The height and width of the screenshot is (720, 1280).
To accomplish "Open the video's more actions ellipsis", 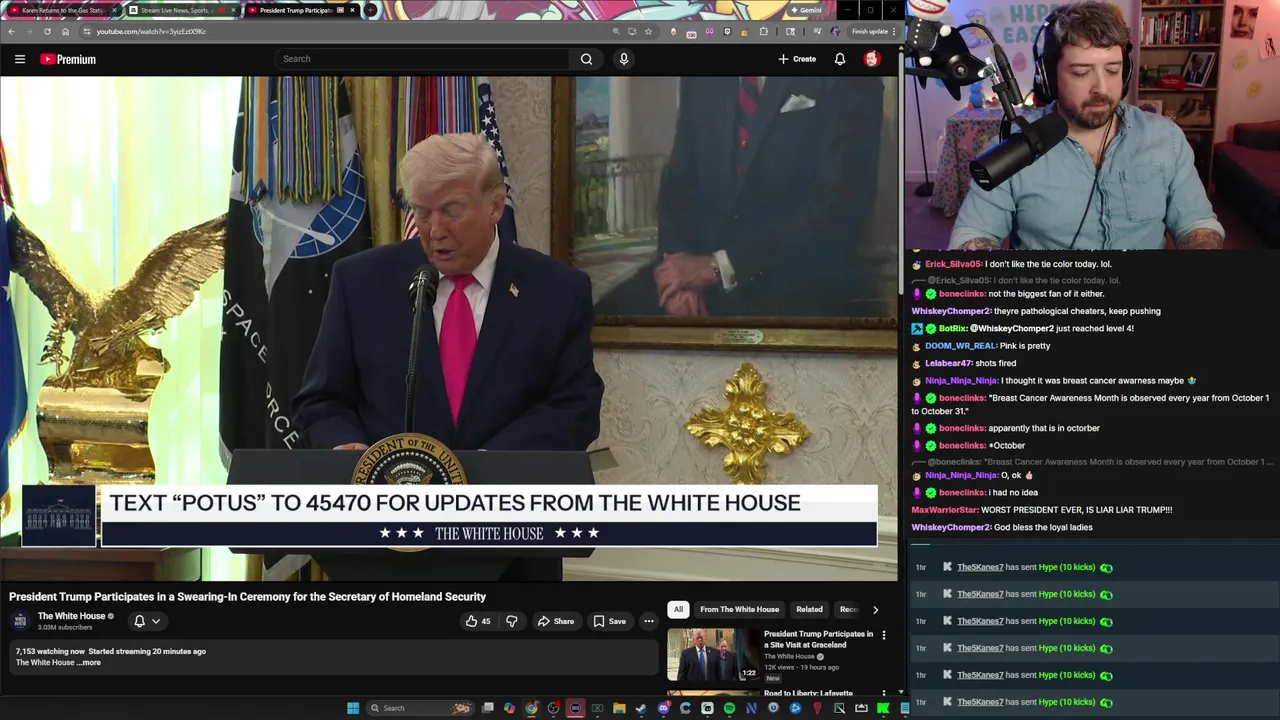I will pyautogui.click(x=649, y=621).
